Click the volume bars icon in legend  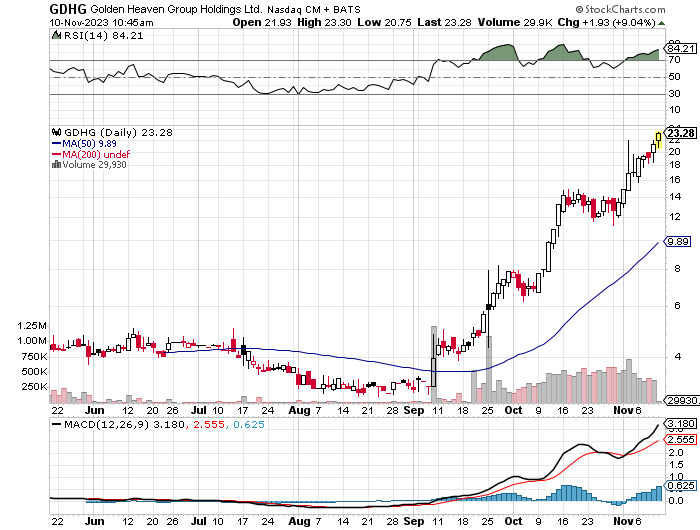click(x=57, y=164)
